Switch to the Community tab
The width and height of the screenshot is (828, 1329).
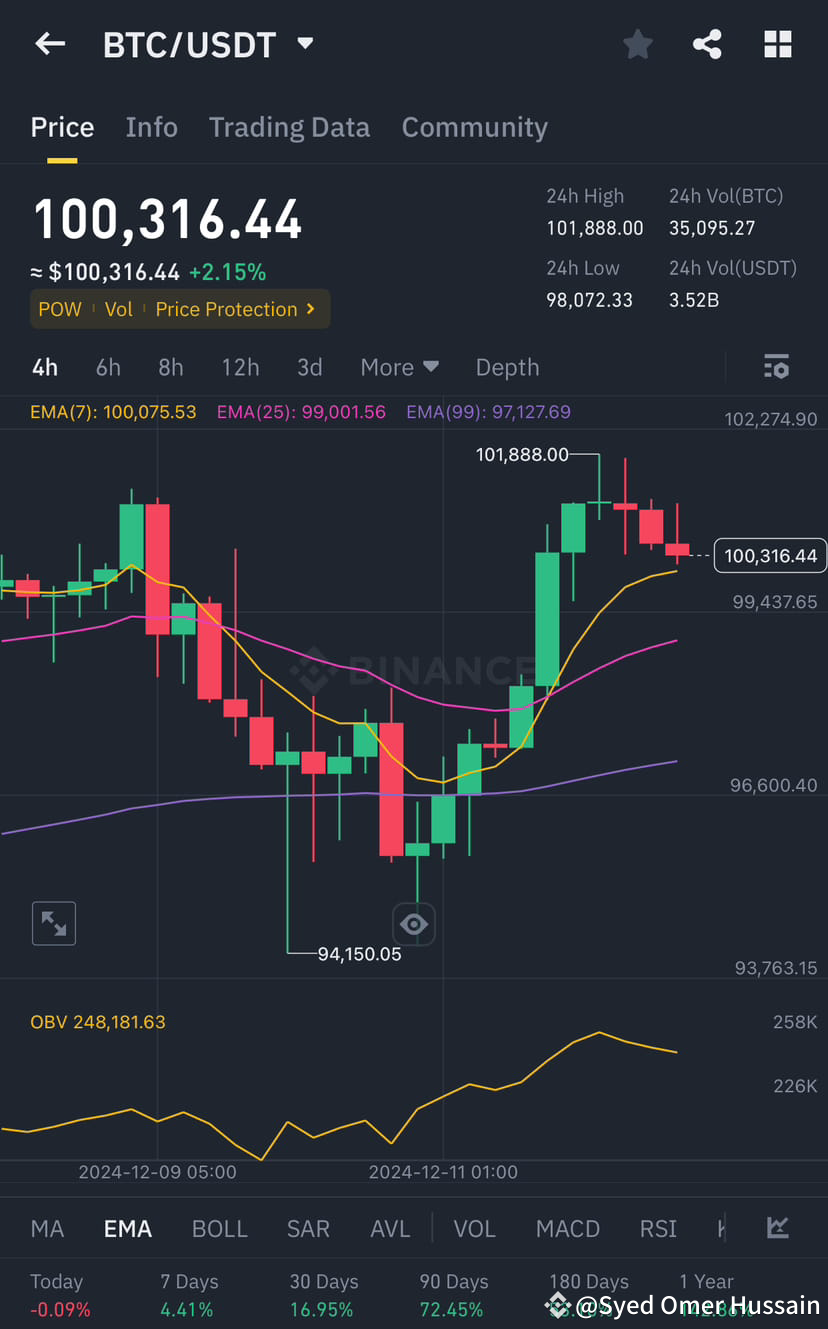[x=474, y=127]
